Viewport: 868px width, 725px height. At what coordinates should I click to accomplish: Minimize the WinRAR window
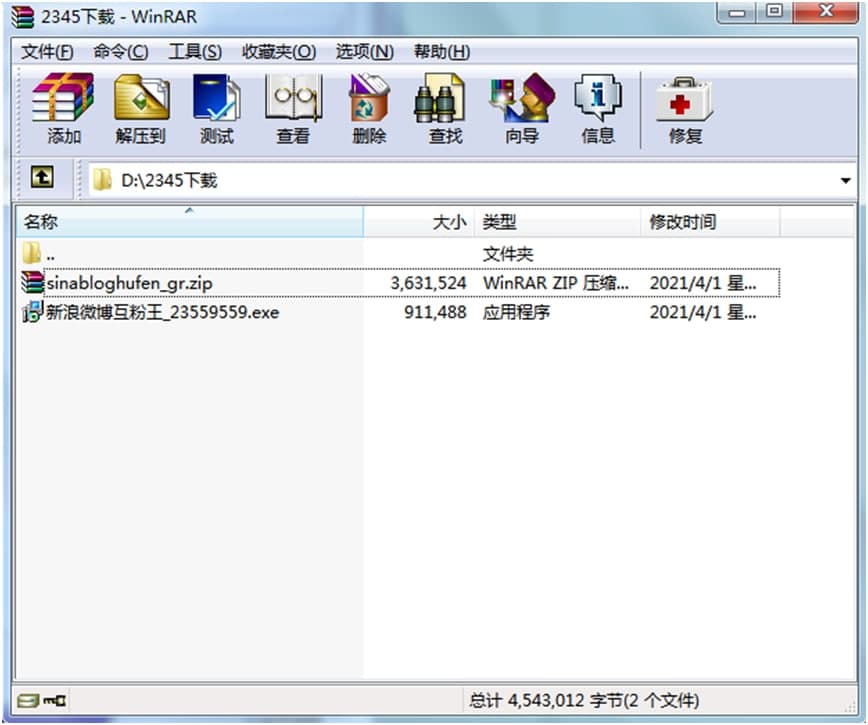(x=736, y=12)
